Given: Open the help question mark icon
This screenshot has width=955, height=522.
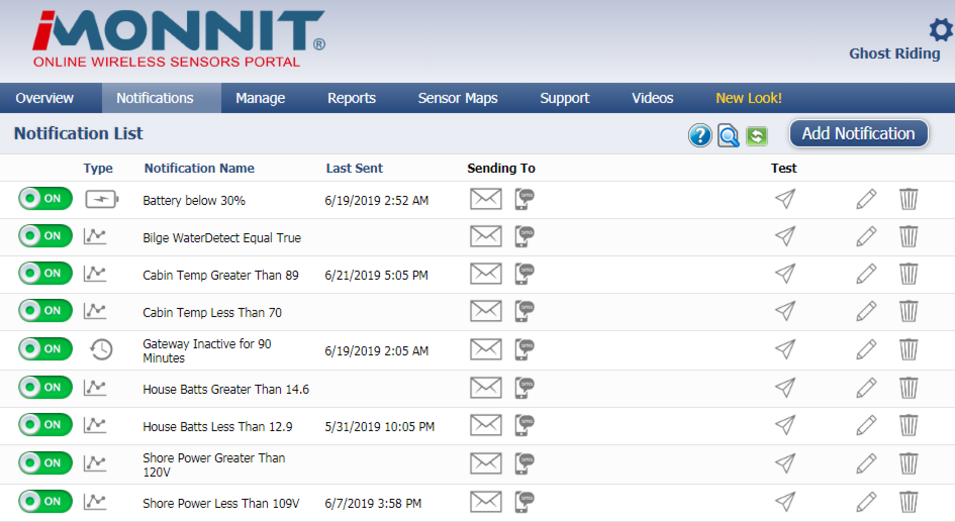Looking at the screenshot, I should click(700, 135).
